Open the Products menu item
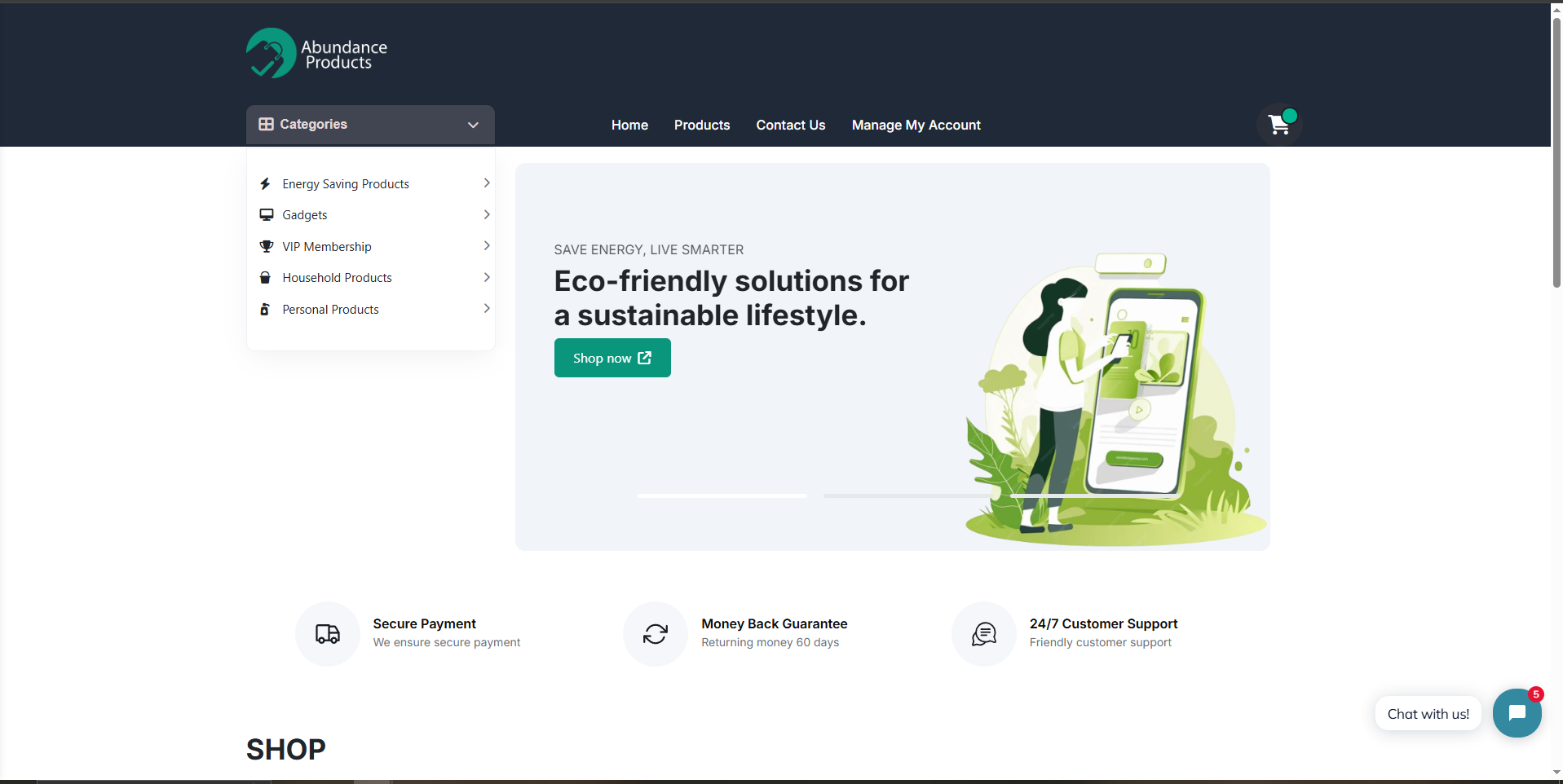The image size is (1563, 784). pos(701,125)
